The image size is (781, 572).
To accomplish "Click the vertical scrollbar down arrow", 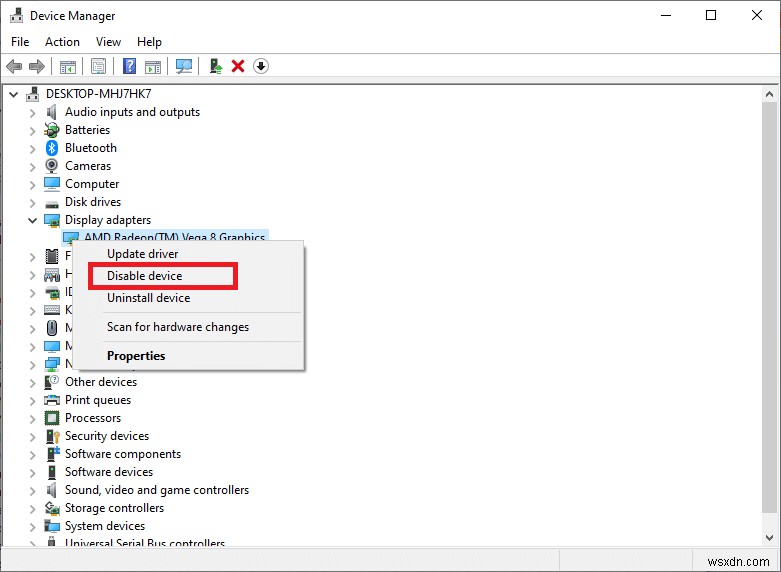I will click(x=771, y=539).
